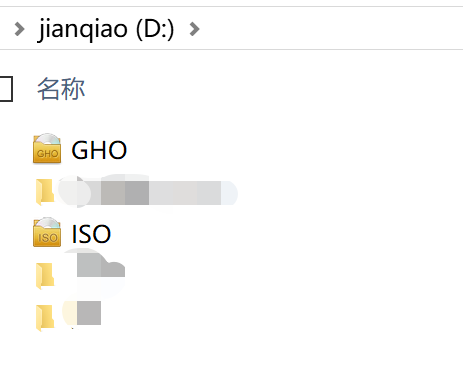This screenshot has height=370, width=463.
Task: Click blank row space right of ISO
Action: (x=287, y=234)
